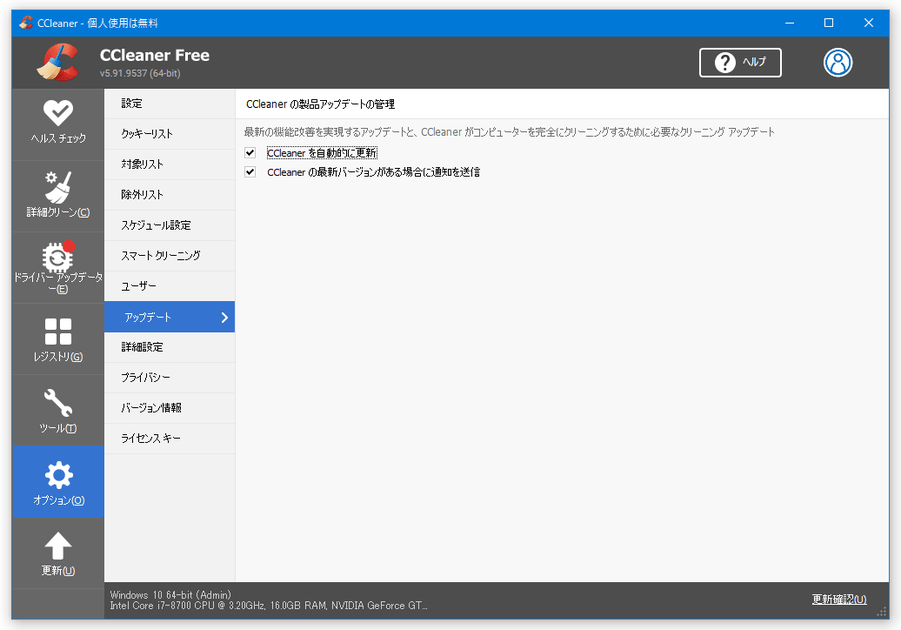The width and height of the screenshot is (901, 630).
Task: Open the クッキーリスト page
Action: pyautogui.click(x=170, y=134)
